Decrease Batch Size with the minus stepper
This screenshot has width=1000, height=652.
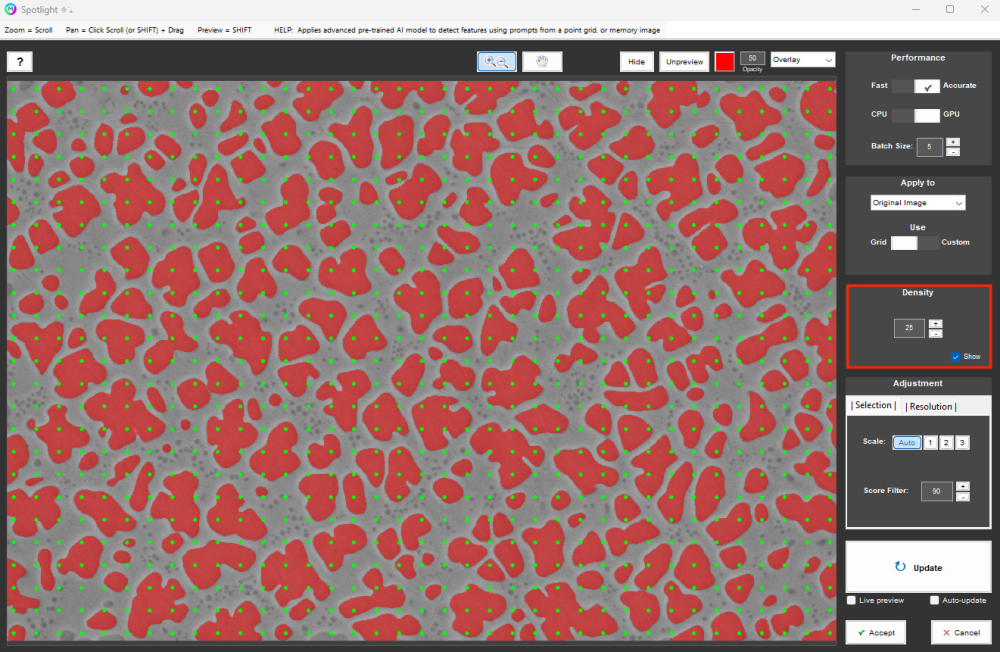click(x=953, y=152)
